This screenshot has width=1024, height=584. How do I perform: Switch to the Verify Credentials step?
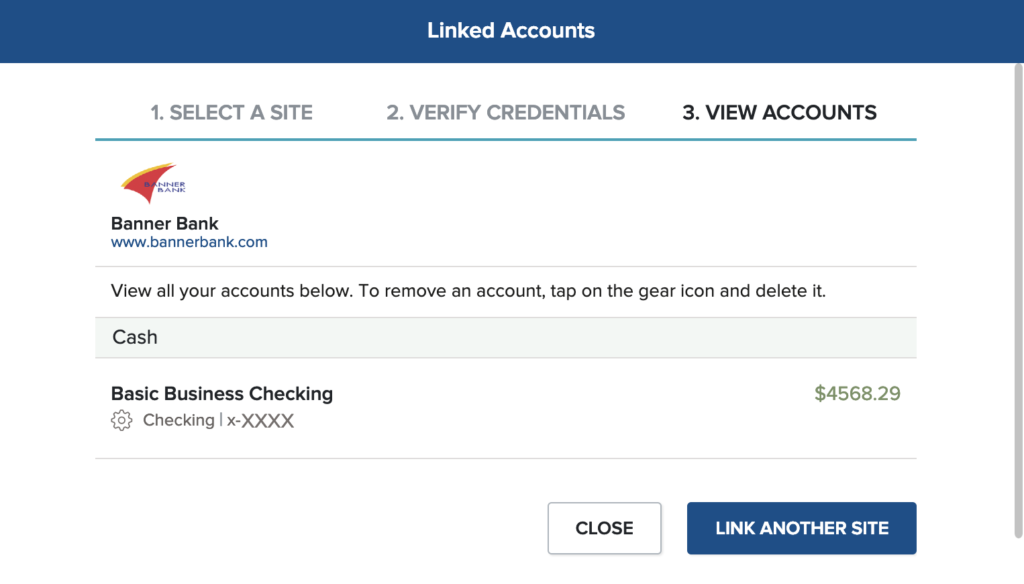[505, 112]
